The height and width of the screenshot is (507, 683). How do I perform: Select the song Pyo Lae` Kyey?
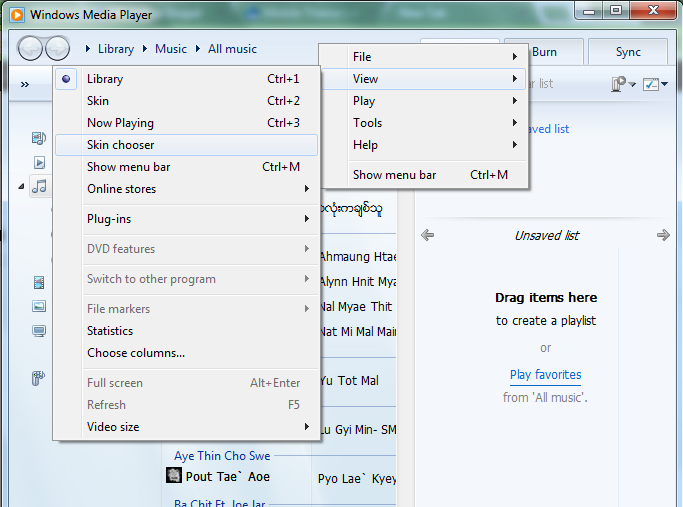pos(357,478)
